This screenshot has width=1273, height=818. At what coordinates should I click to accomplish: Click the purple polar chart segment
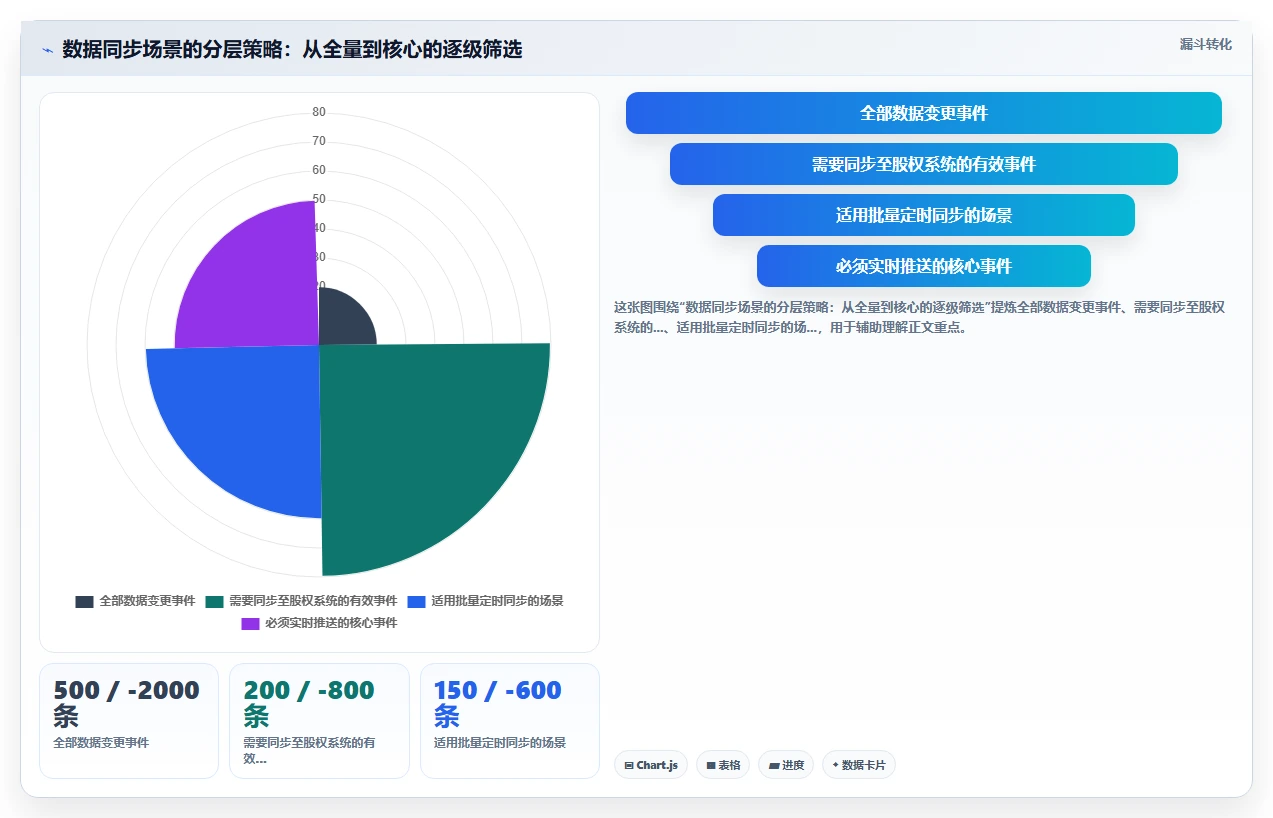coord(255,285)
